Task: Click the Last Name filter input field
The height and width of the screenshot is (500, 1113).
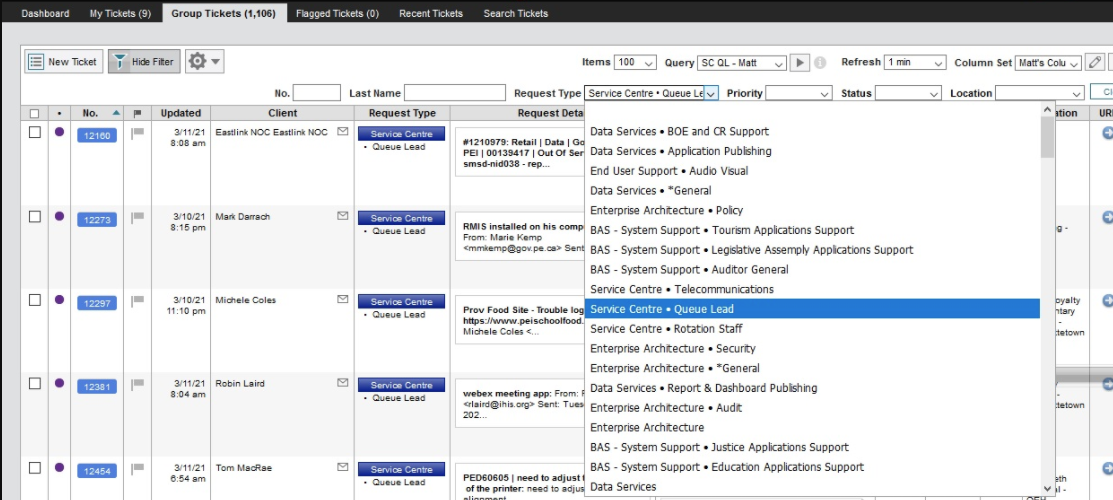Action: click(x=455, y=93)
